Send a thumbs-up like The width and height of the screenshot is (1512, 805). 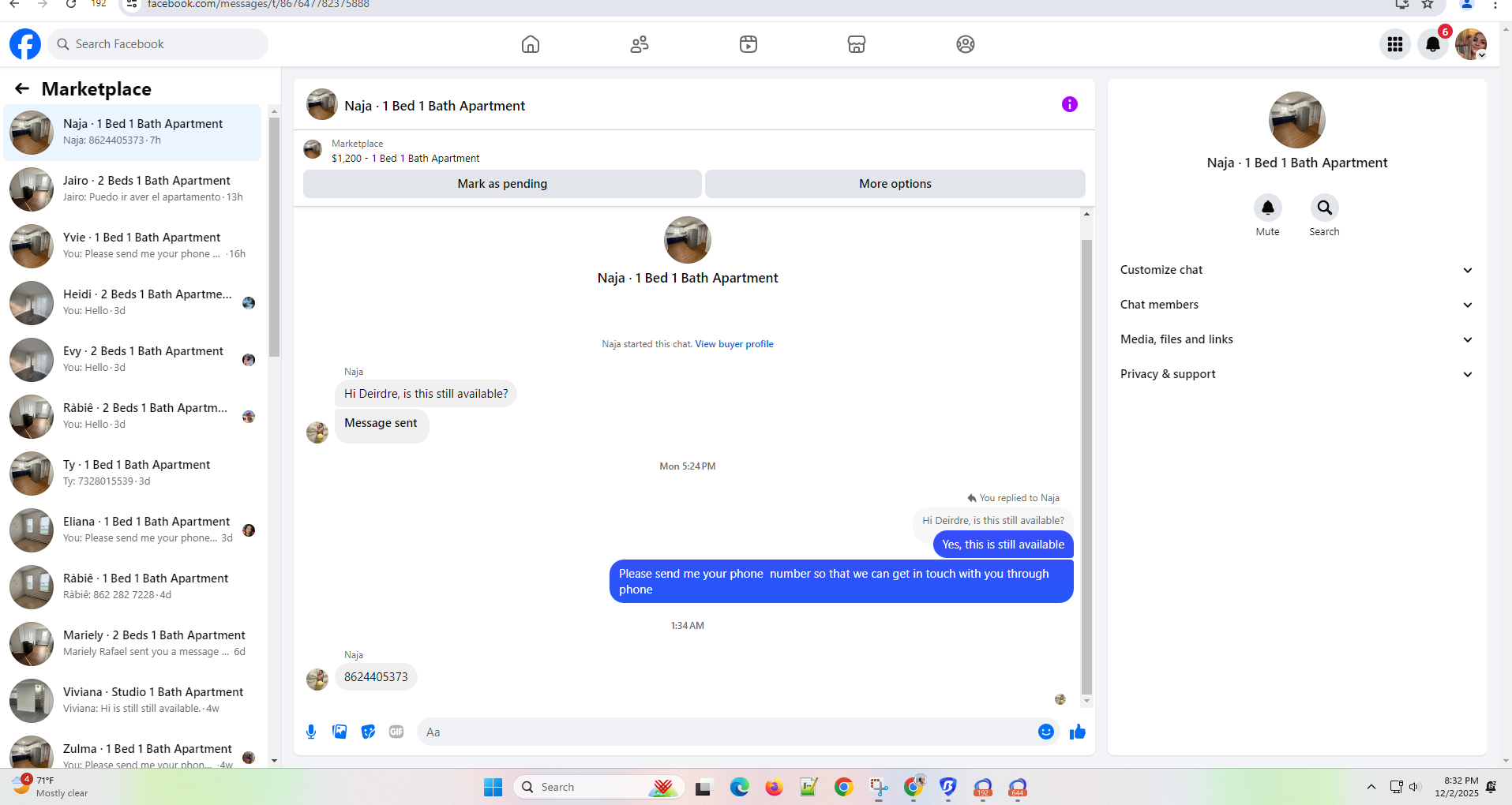1078,732
